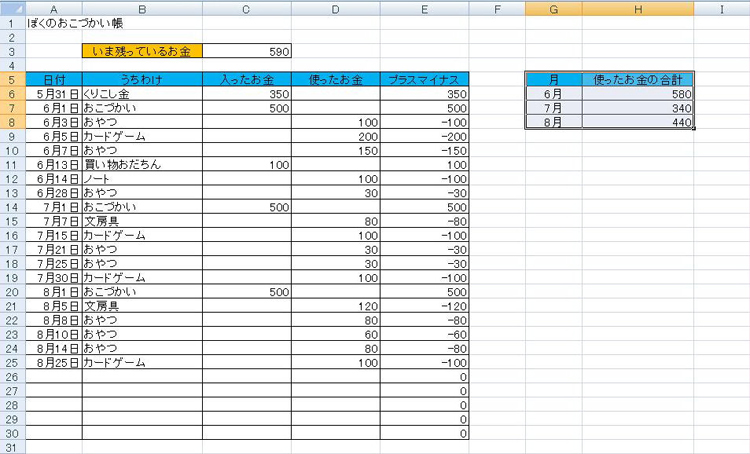750x454 pixels.
Task: Select the column A header
Action: pos(53,8)
